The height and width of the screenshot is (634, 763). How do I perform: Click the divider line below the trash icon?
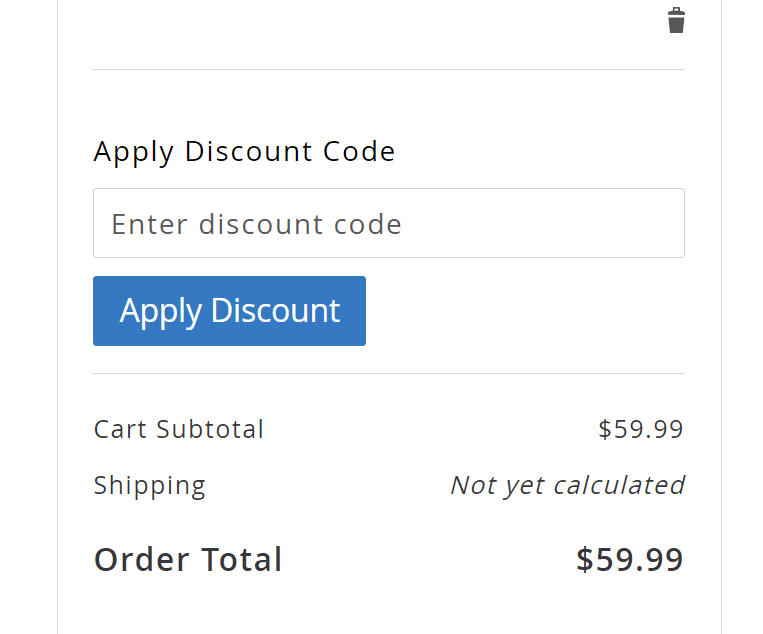click(389, 70)
